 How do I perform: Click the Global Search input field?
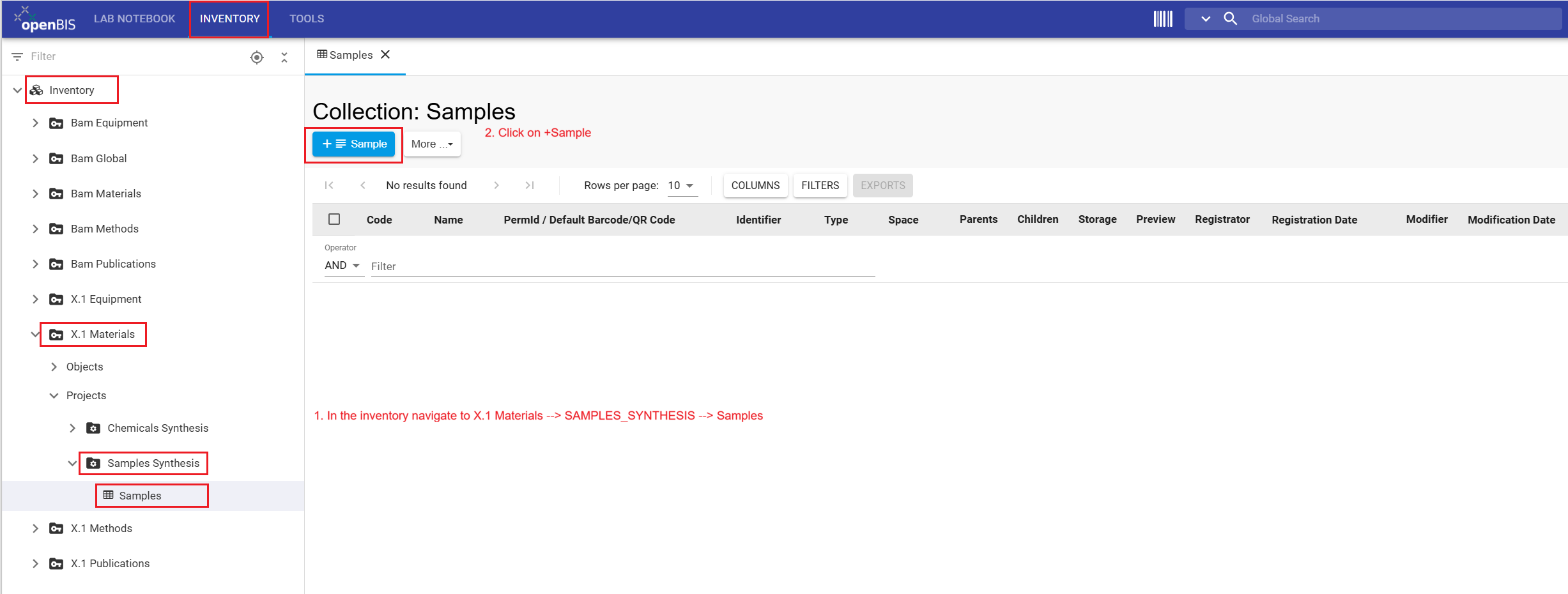1403,19
